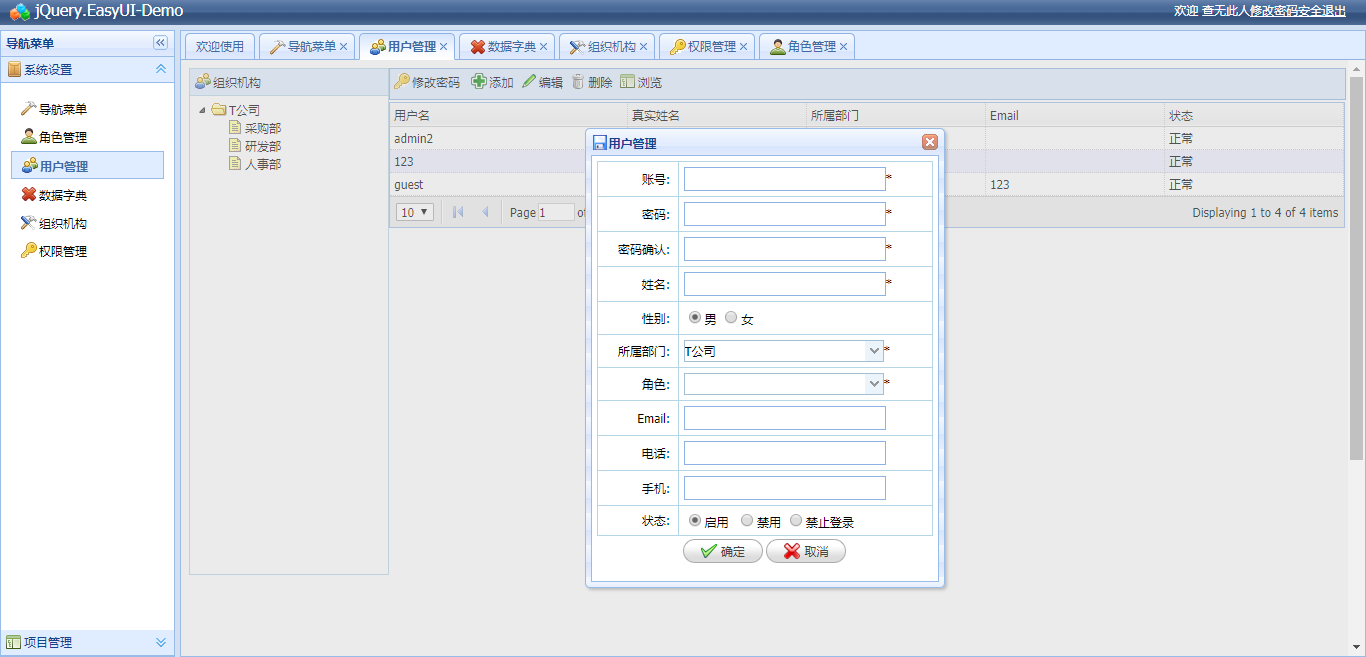Close the 数据字典 tab

pyautogui.click(x=544, y=47)
